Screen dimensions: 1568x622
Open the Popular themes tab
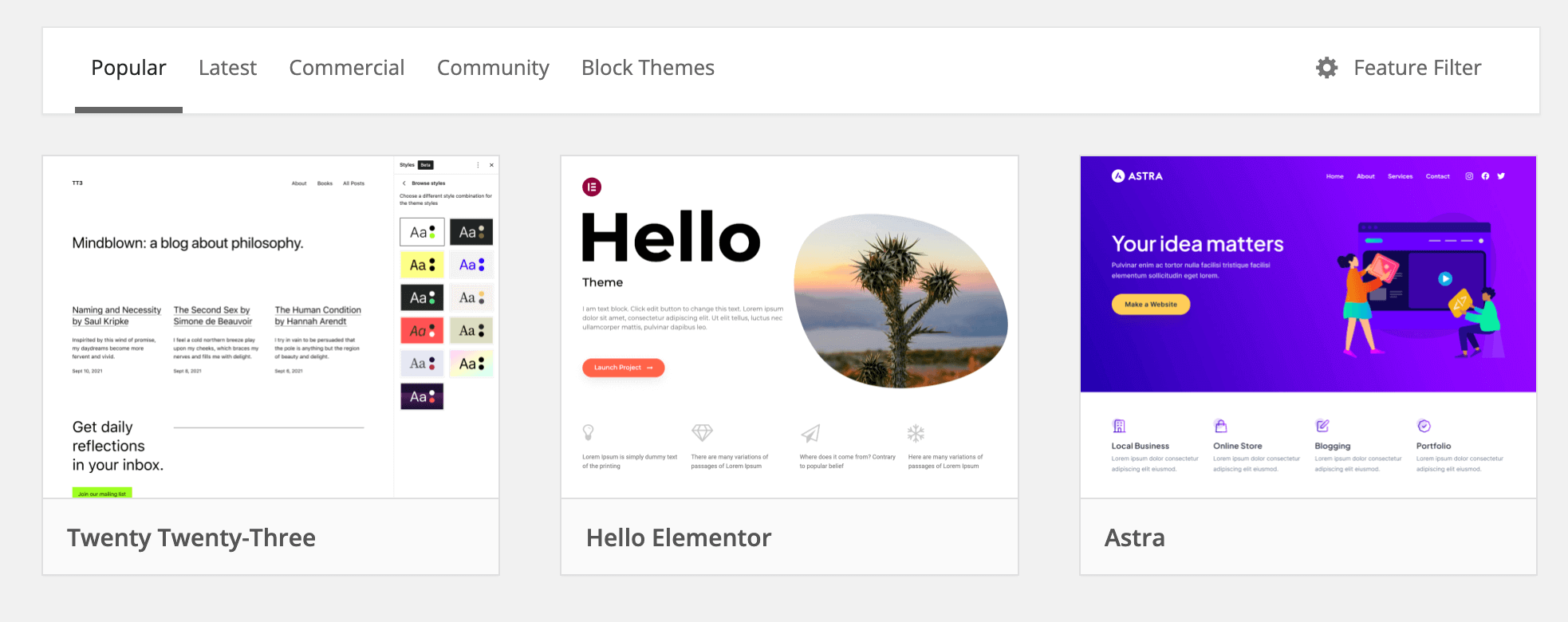[128, 69]
